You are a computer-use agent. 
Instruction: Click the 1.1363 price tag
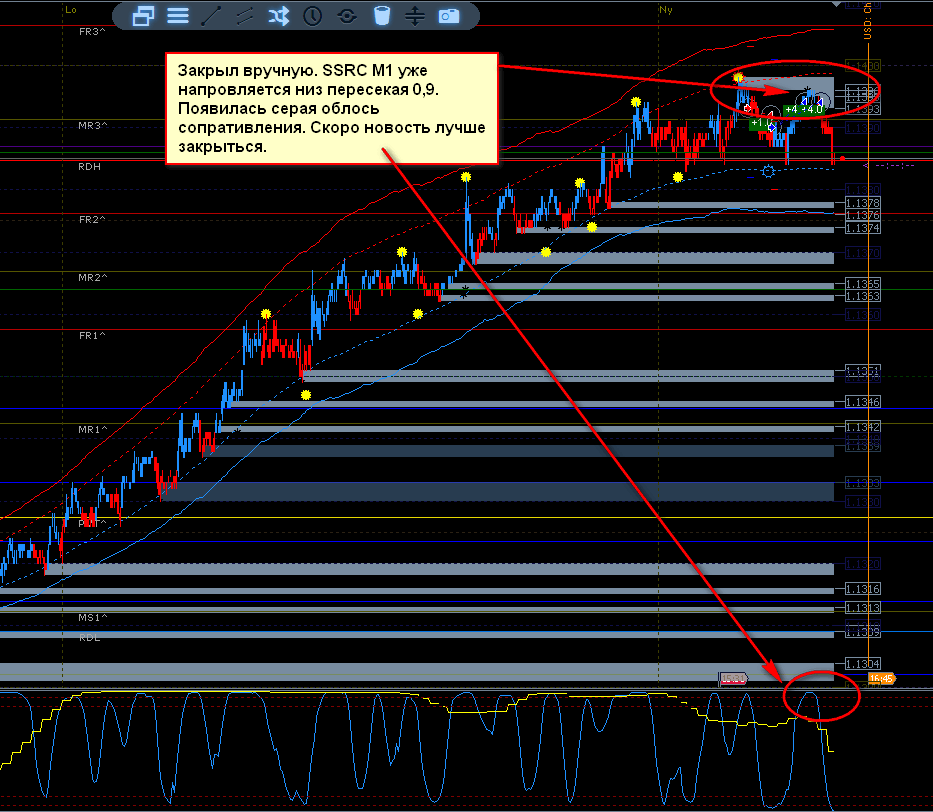point(862,296)
